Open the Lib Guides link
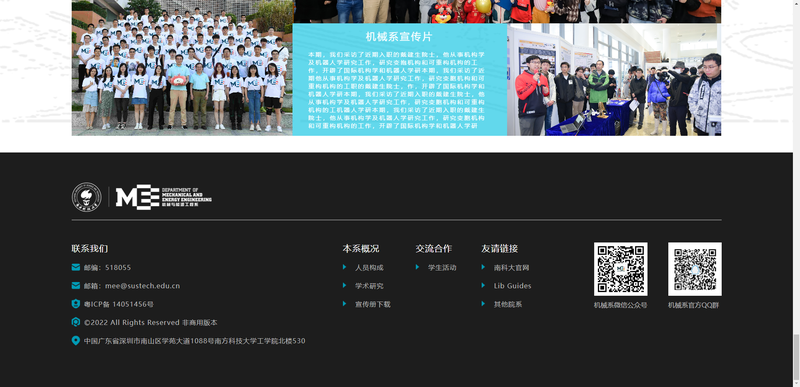This screenshot has height=387, width=800. [512, 286]
